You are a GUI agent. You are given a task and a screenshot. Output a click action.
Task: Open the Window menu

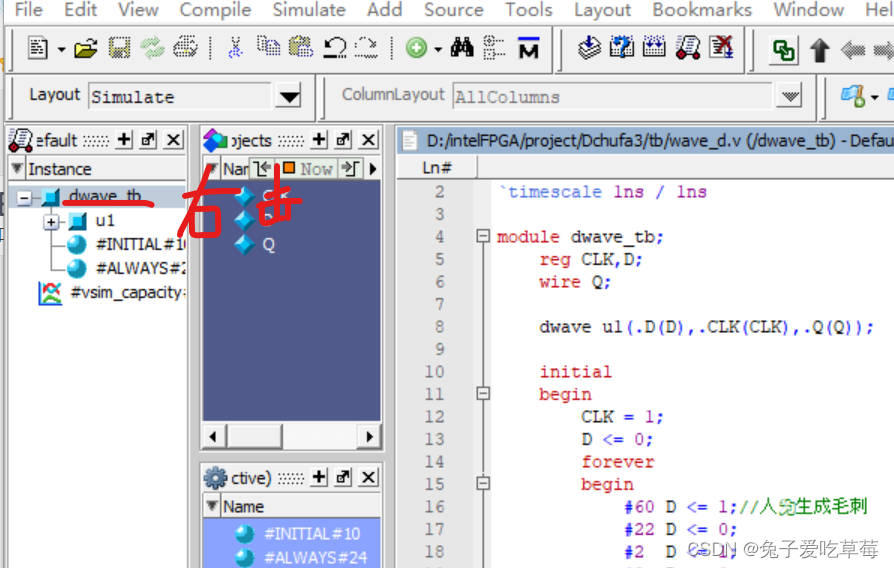pyautogui.click(x=808, y=10)
